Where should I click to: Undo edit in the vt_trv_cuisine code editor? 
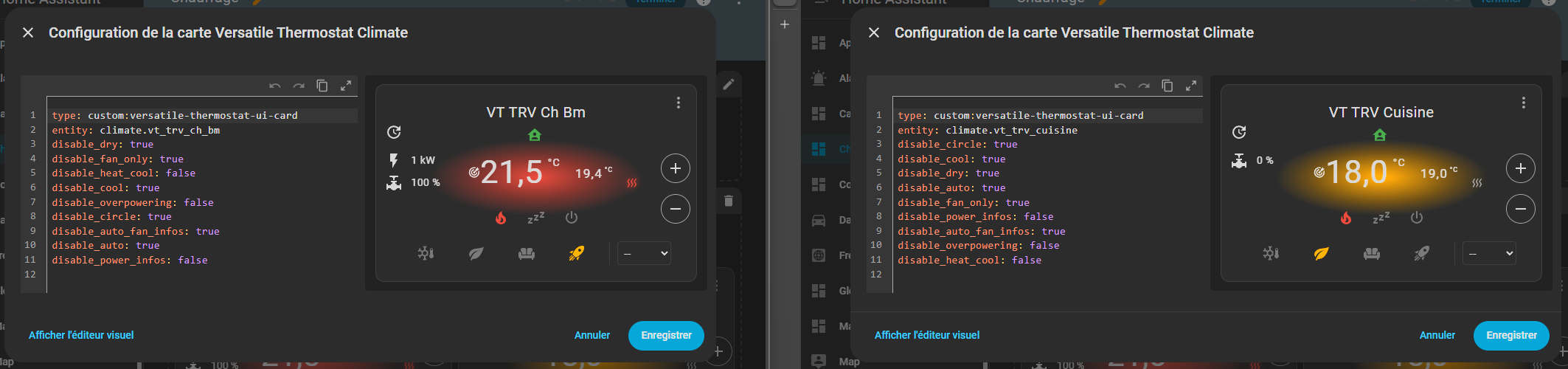click(1120, 86)
